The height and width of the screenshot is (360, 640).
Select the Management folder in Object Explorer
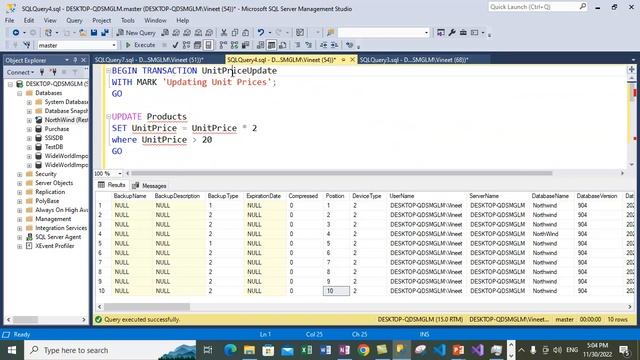click(x=53, y=219)
